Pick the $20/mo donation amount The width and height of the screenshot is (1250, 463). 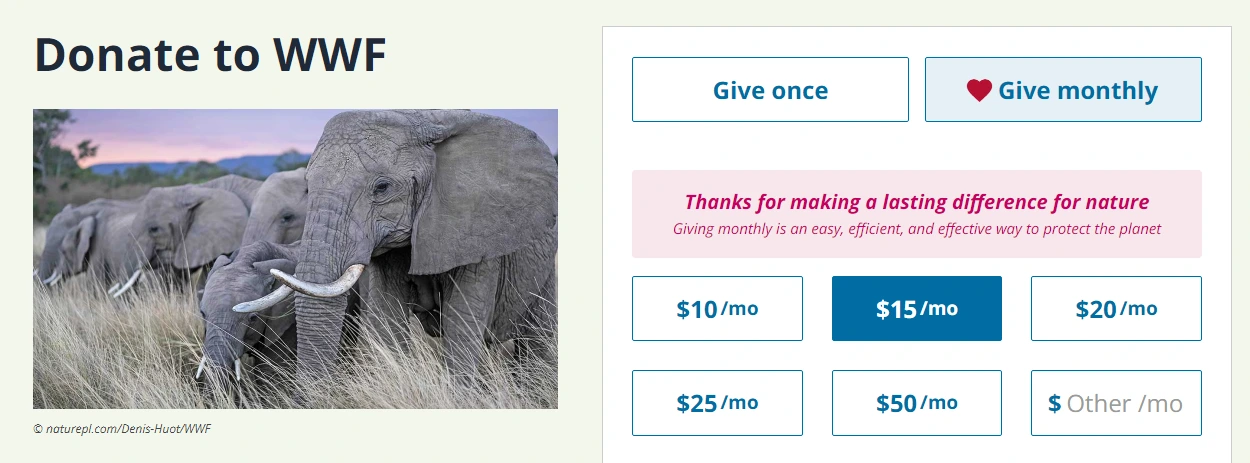1116,309
